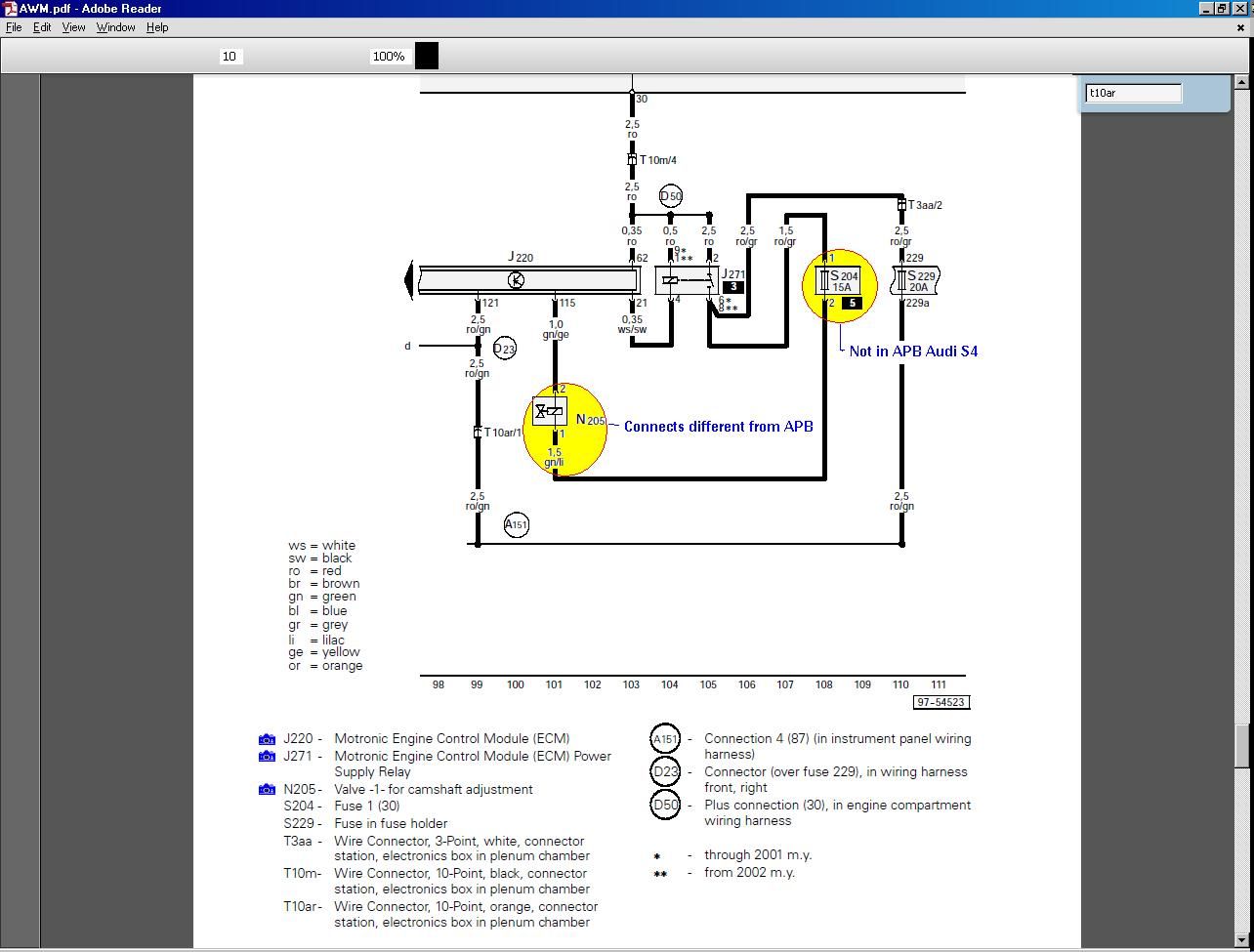Click 'Valve -1- for camshaft adjustment' text
Screen dimensions: 1254x952
click(x=434, y=789)
